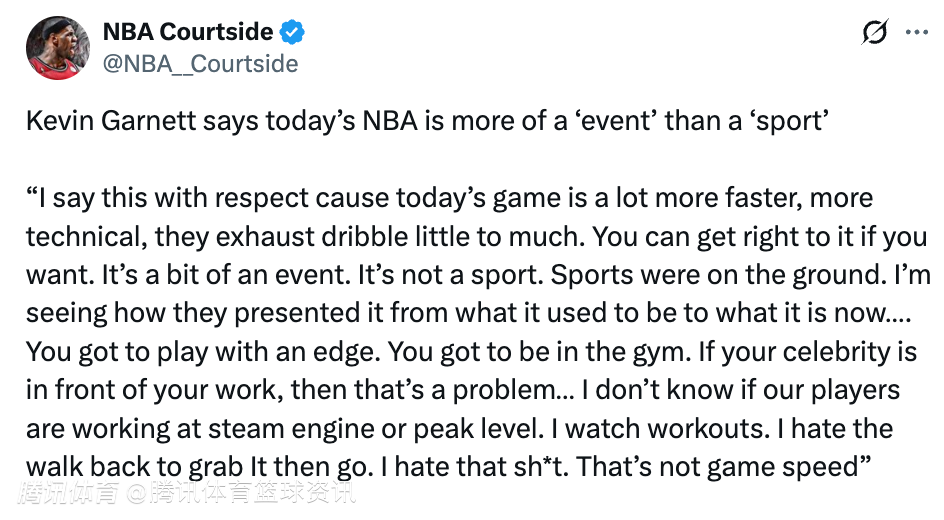Image resolution: width=944 pixels, height=520 pixels.
Task: Click the blue verified badge
Action: coord(291,32)
